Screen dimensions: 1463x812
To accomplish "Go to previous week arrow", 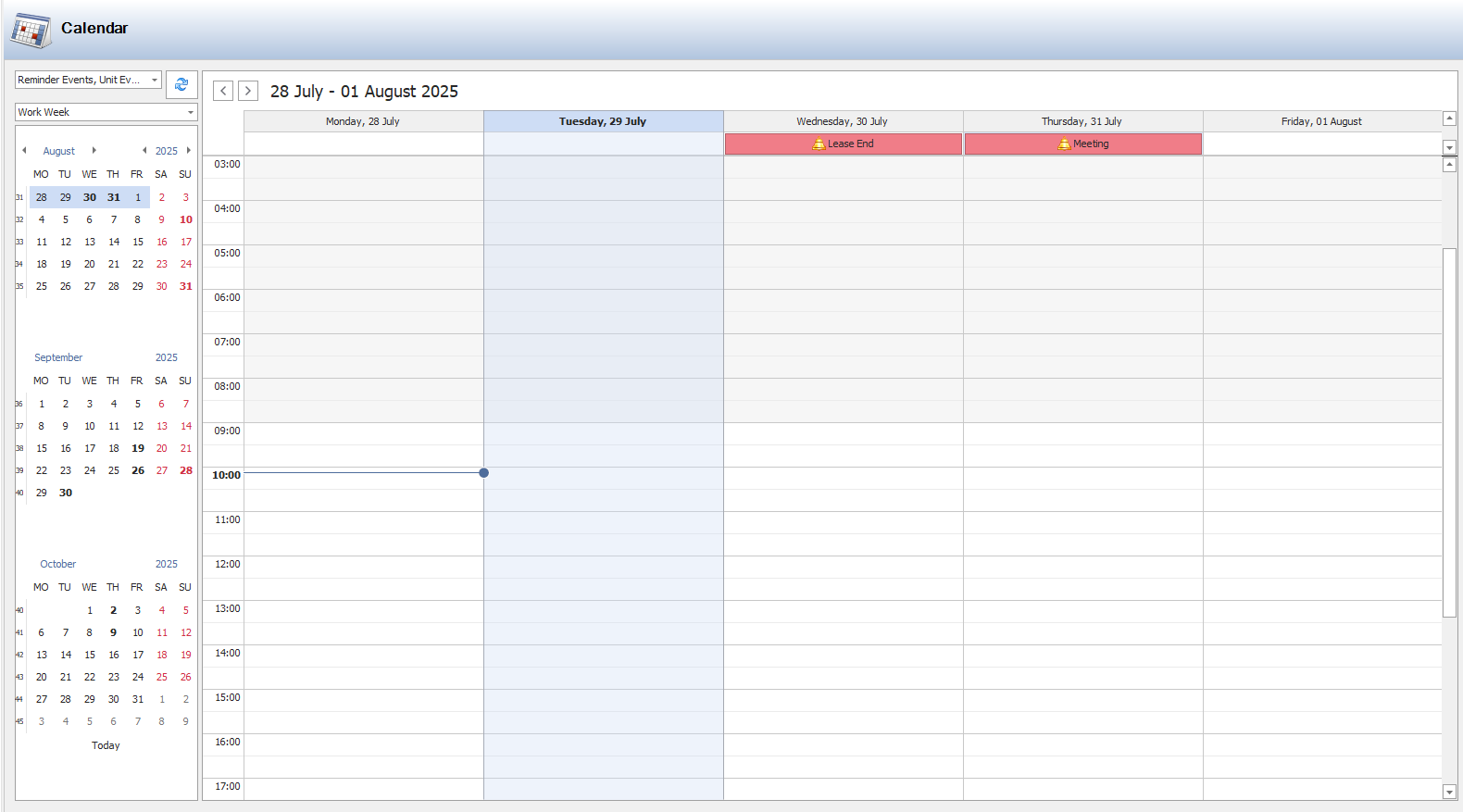I will tap(223, 91).
